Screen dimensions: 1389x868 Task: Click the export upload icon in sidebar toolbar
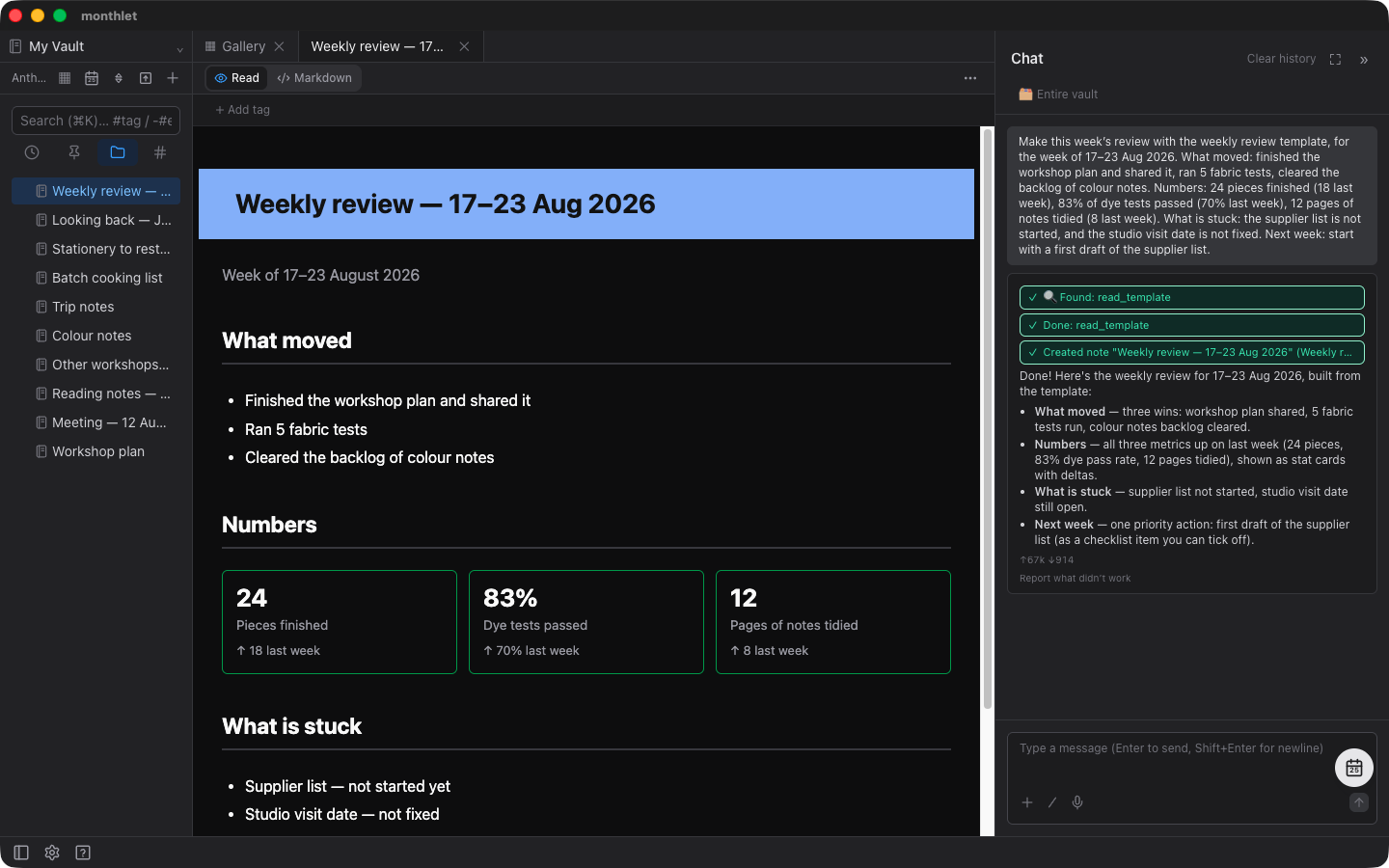[146, 78]
